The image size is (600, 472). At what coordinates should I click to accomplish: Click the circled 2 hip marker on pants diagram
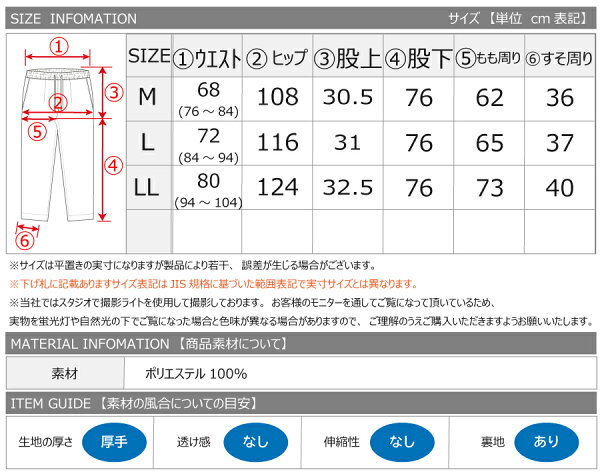[59, 101]
